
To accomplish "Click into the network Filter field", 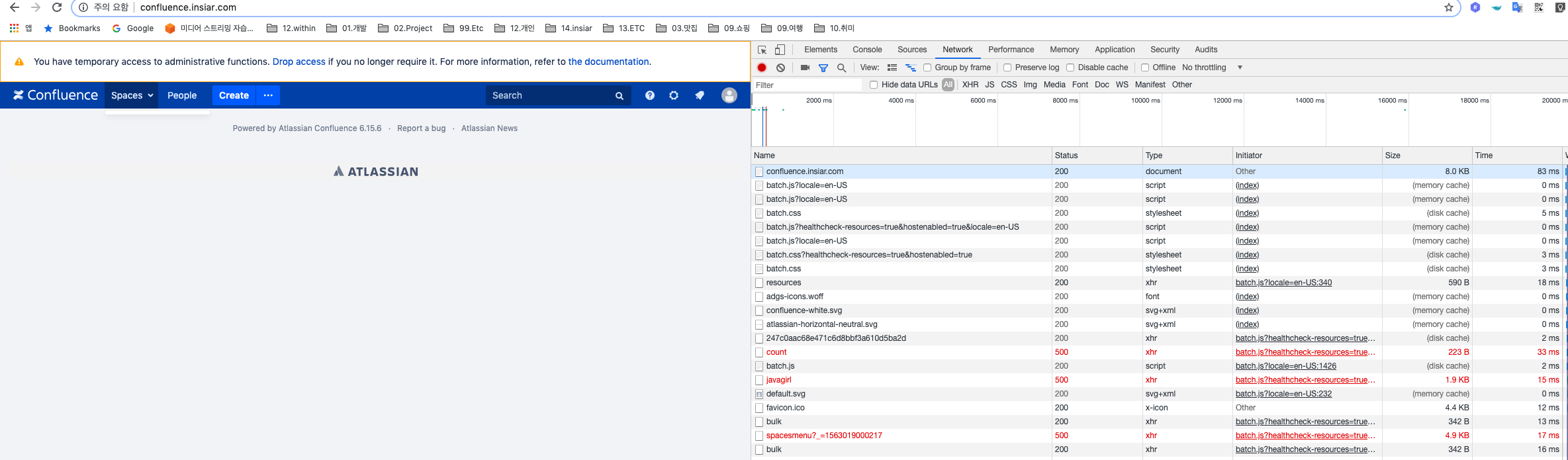I will tap(807, 85).
